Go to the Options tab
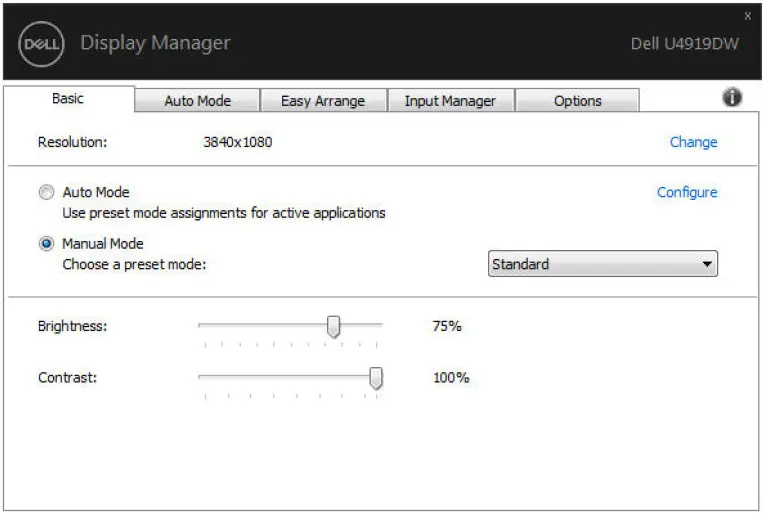763x516 pixels. click(x=578, y=101)
